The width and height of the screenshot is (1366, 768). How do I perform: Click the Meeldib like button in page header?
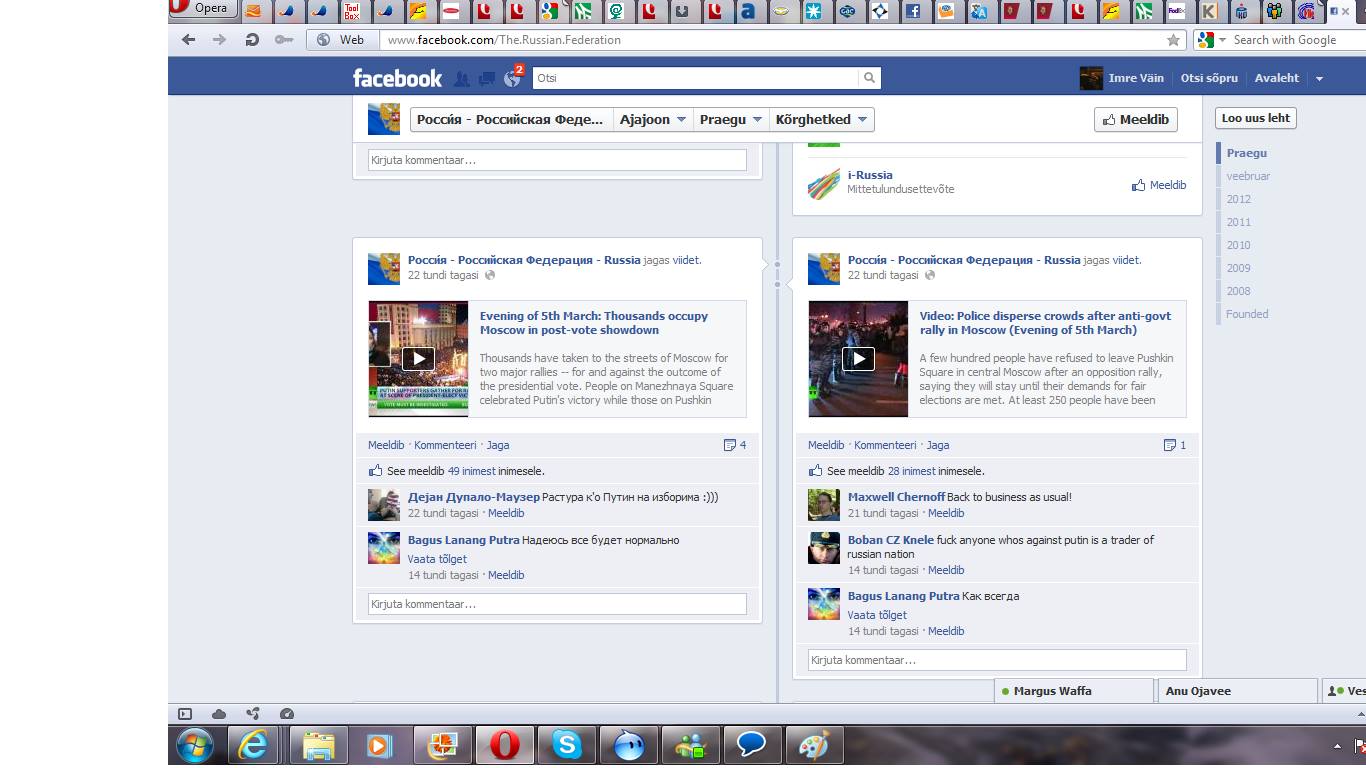[x=1135, y=119]
